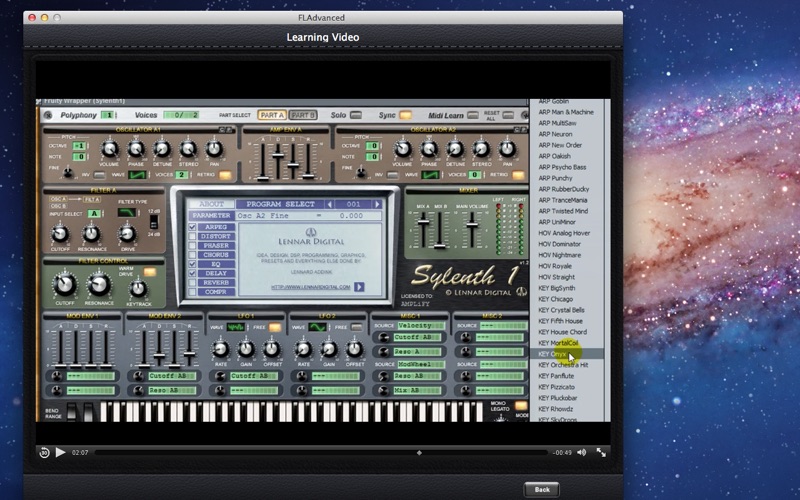Enable the DISTORT effect checkbox
This screenshot has width=800, height=500.
pyautogui.click(x=192, y=236)
